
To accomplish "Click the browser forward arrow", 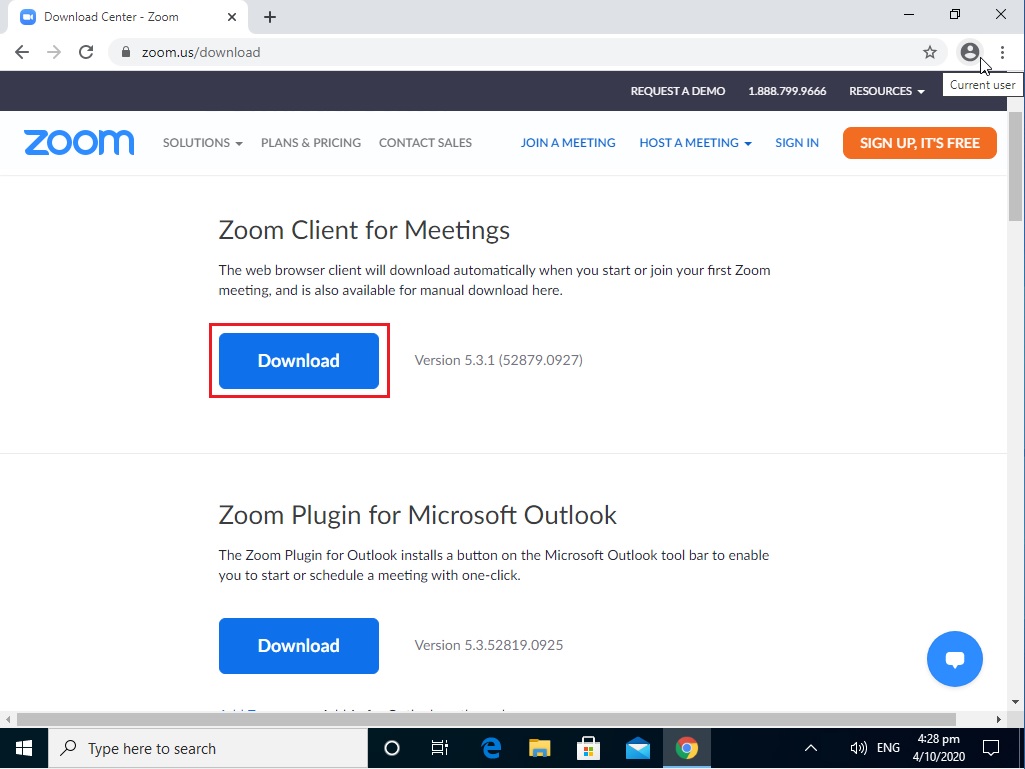I will 54,52.
